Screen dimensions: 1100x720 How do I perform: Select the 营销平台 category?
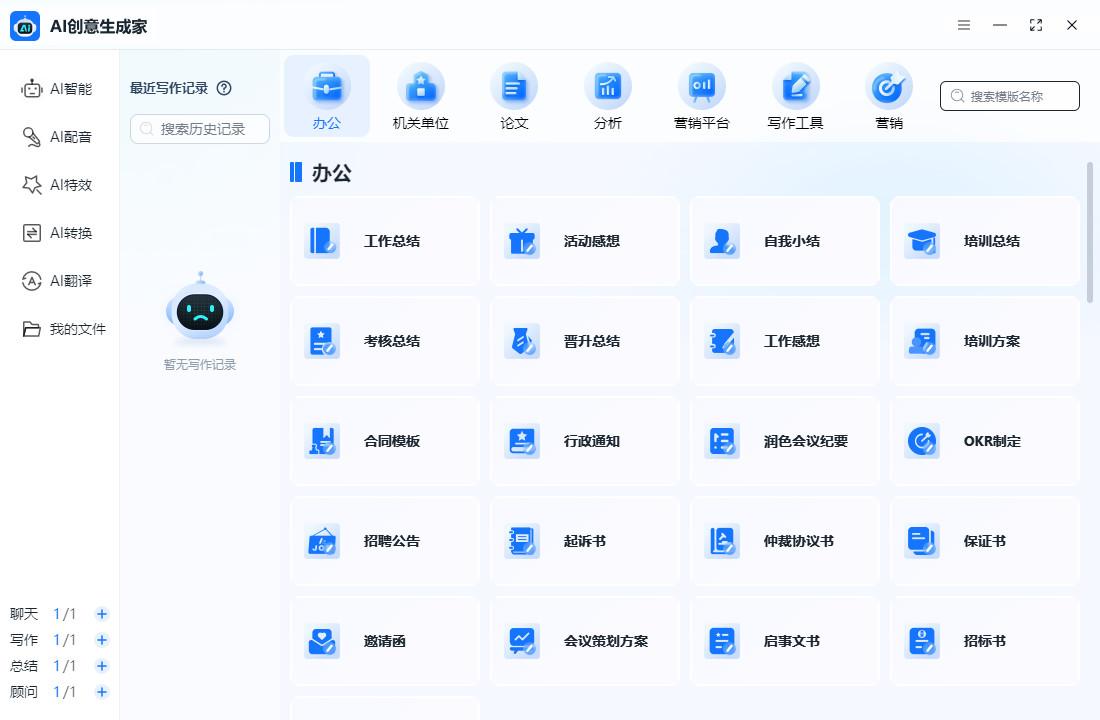click(702, 96)
